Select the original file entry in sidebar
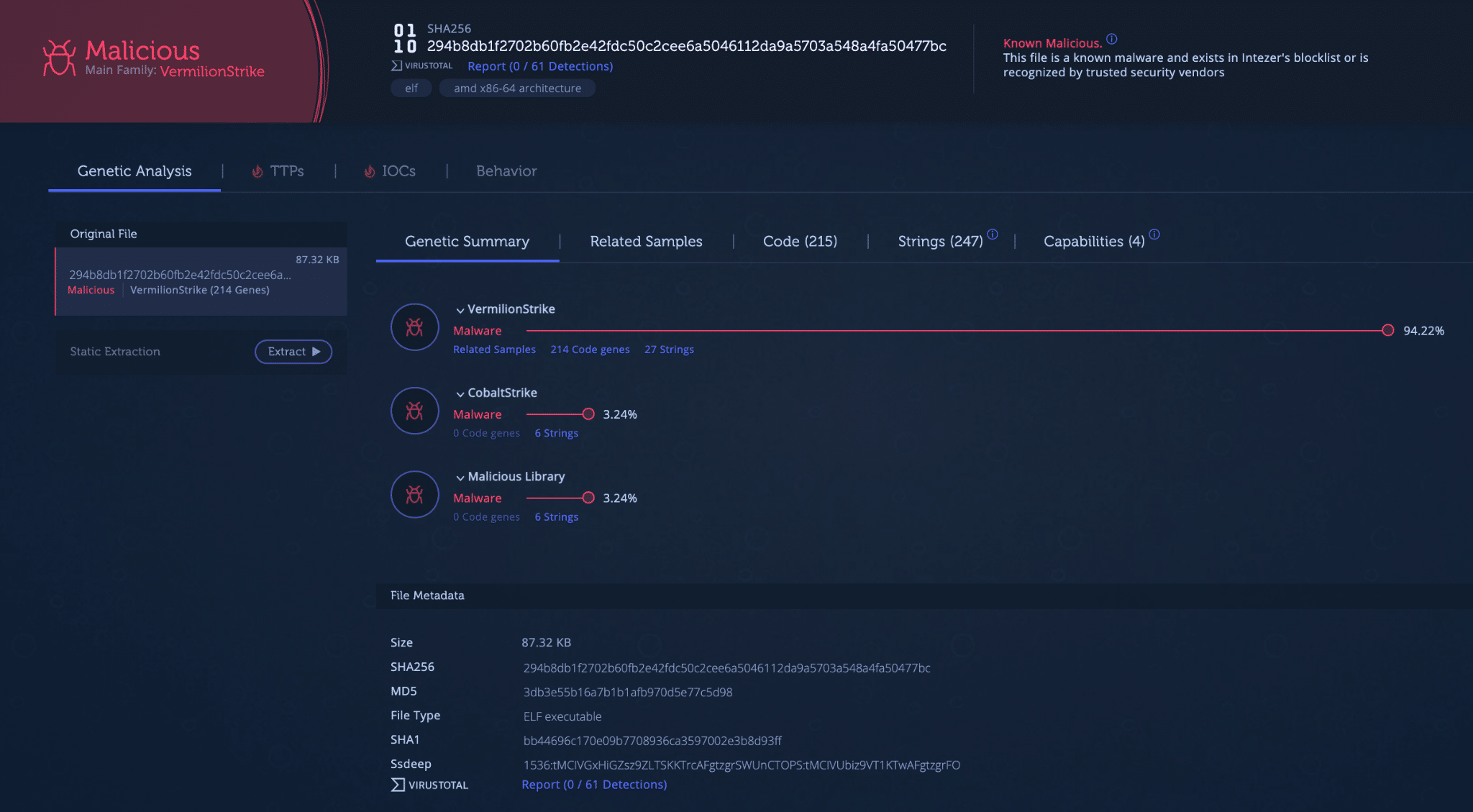The width and height of the screenshot is (1473, 812). pos(201,280)
